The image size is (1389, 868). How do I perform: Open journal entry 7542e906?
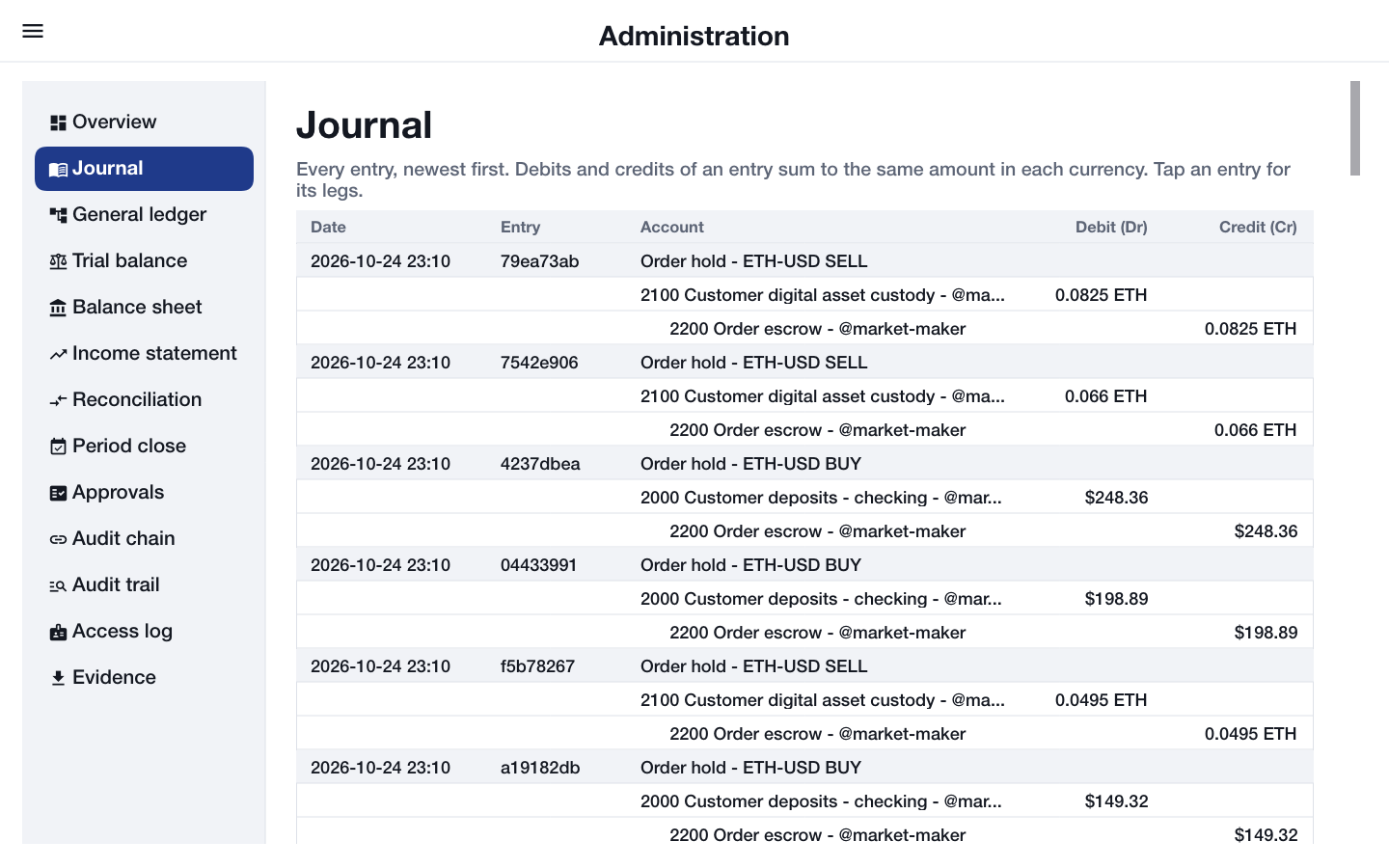point(804,363)
